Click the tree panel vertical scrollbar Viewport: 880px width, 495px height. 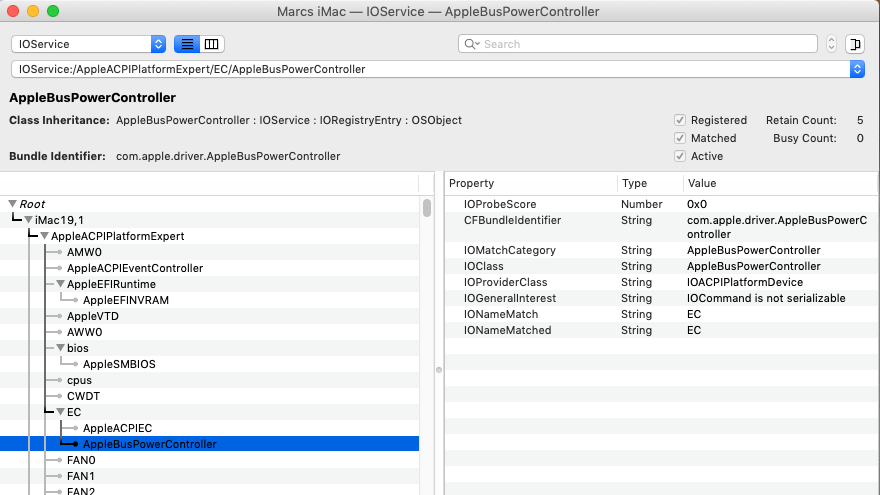427,208
